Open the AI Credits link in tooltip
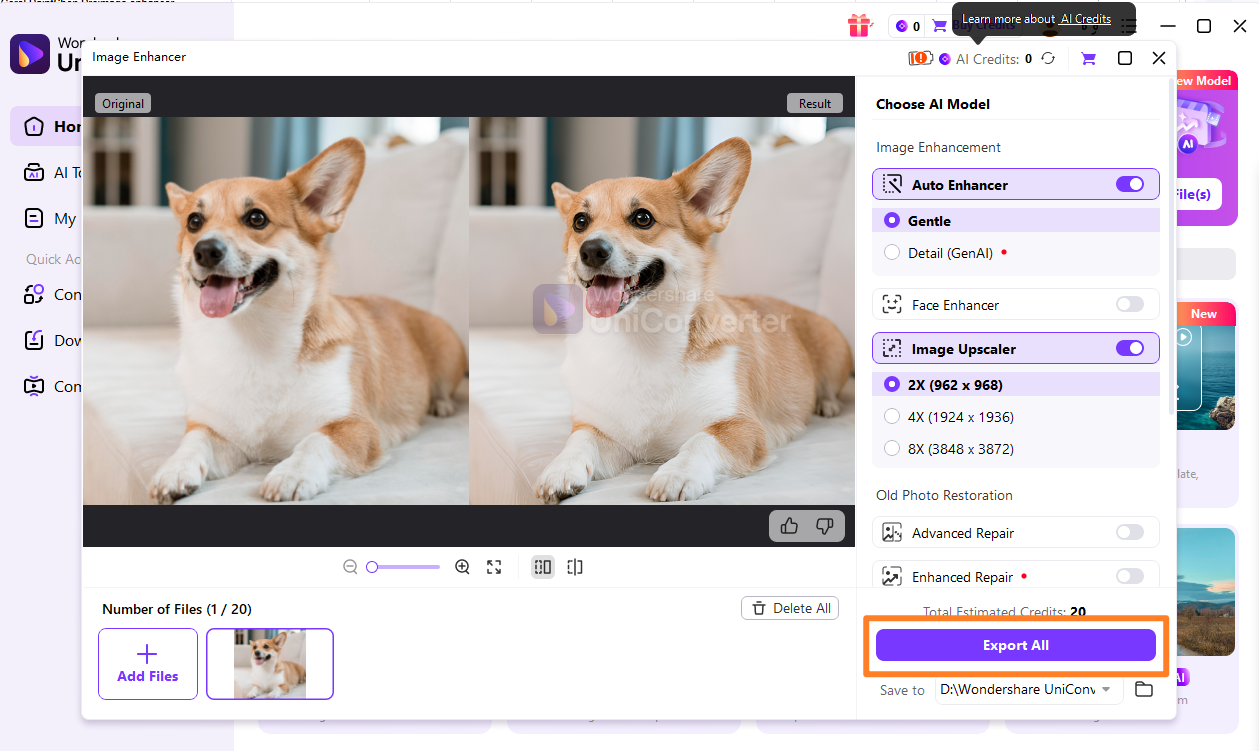1259x751 pixels. [1085, 19]
